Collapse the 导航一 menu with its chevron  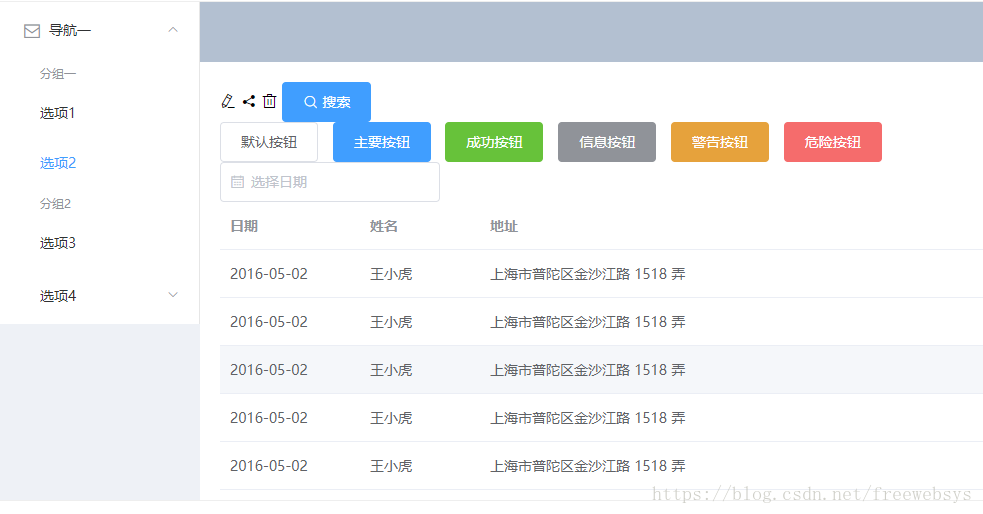coord(173,30)
